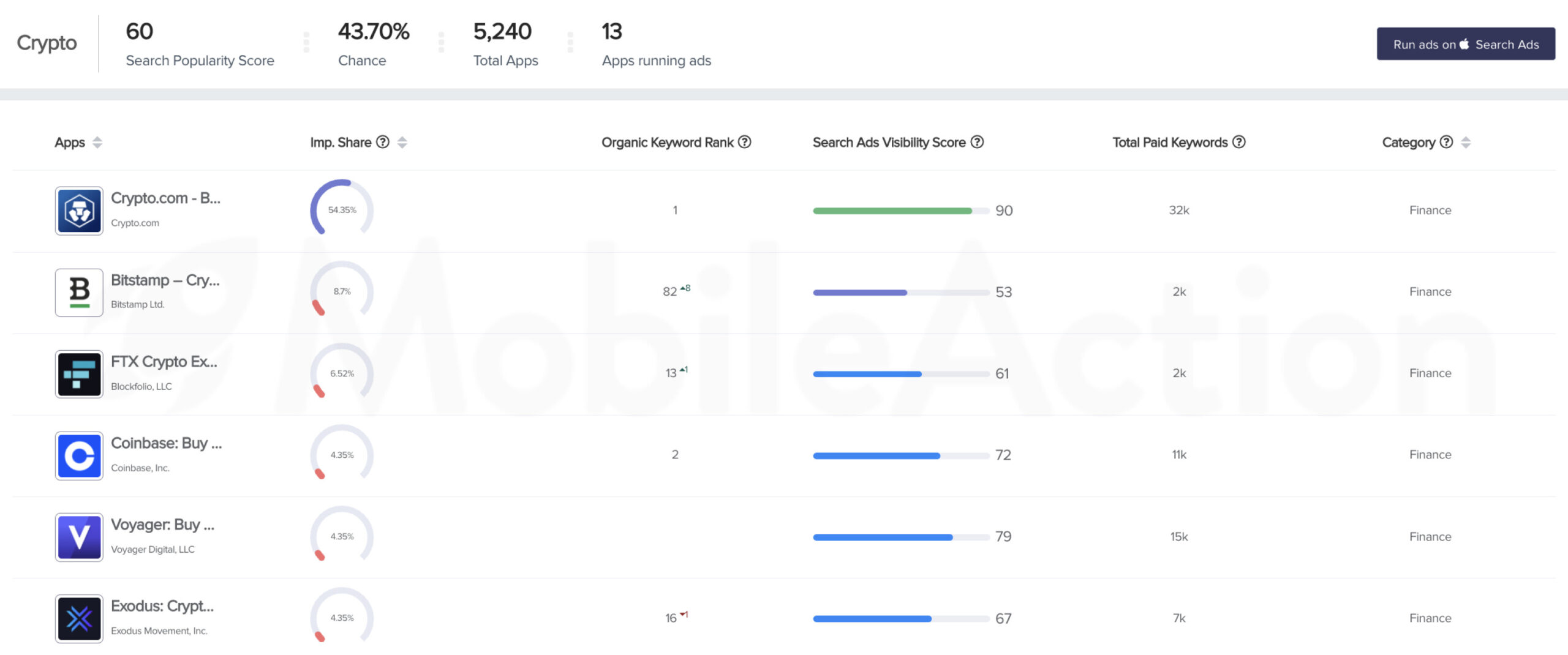Click the Apps running ads label
The width and height of the screenshot is (1568, 655).
point(656,61)
